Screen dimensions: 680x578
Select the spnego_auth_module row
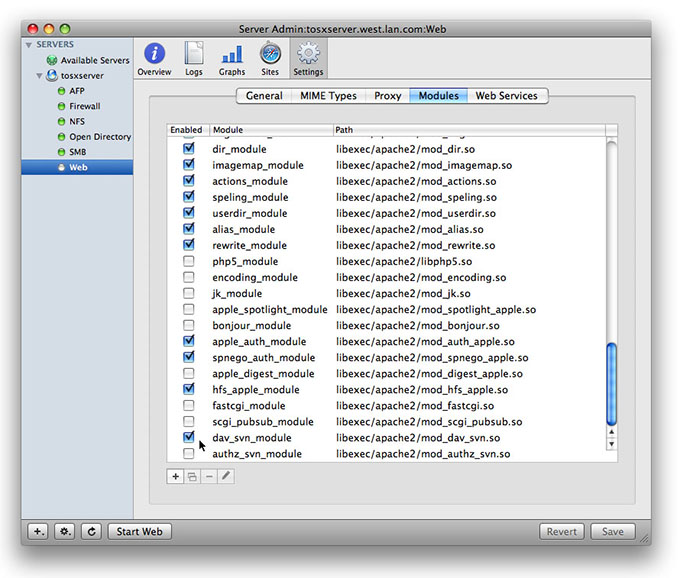pos(387,357)
